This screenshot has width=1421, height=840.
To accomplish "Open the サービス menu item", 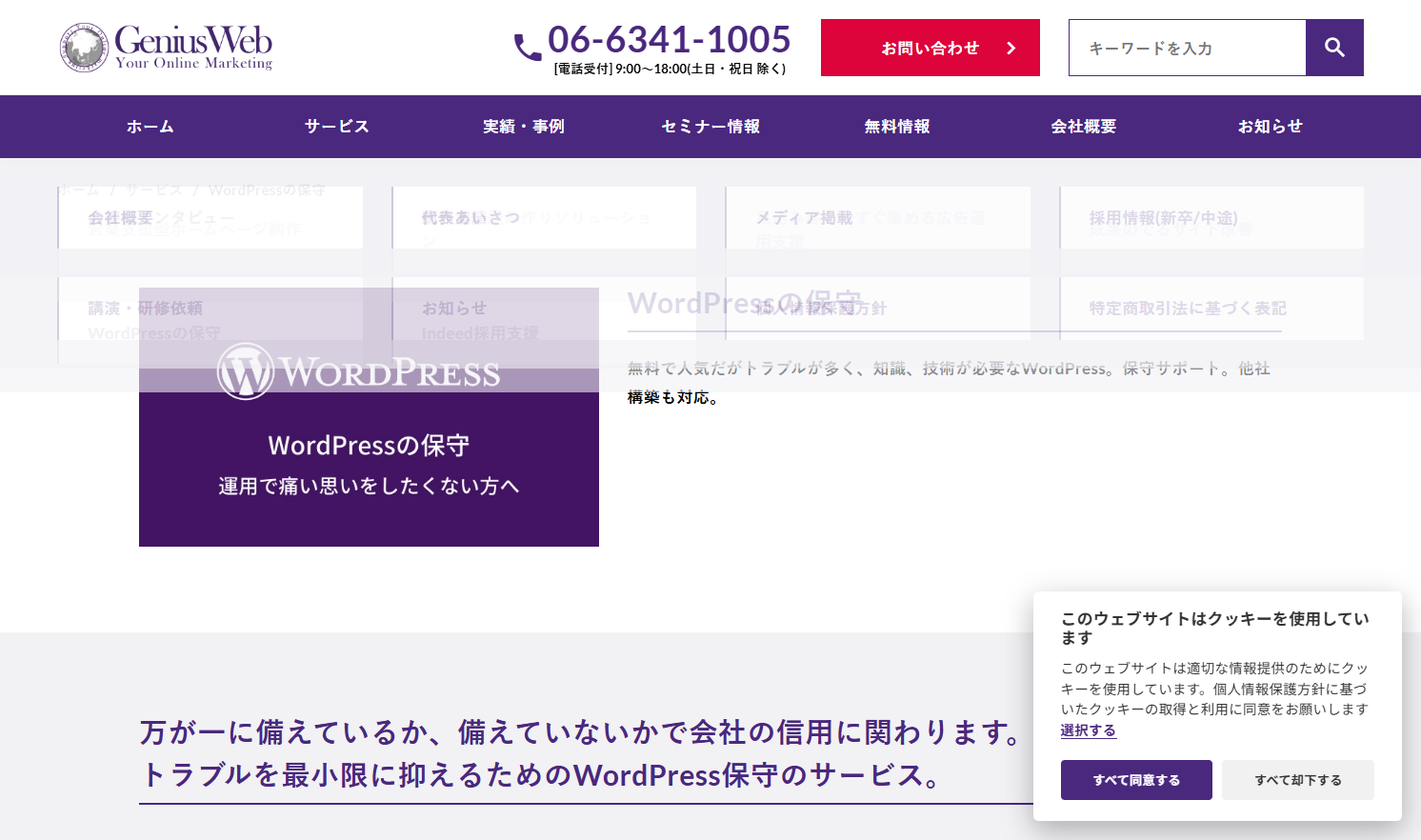I will pyautogui.click(x=337, y=127).
